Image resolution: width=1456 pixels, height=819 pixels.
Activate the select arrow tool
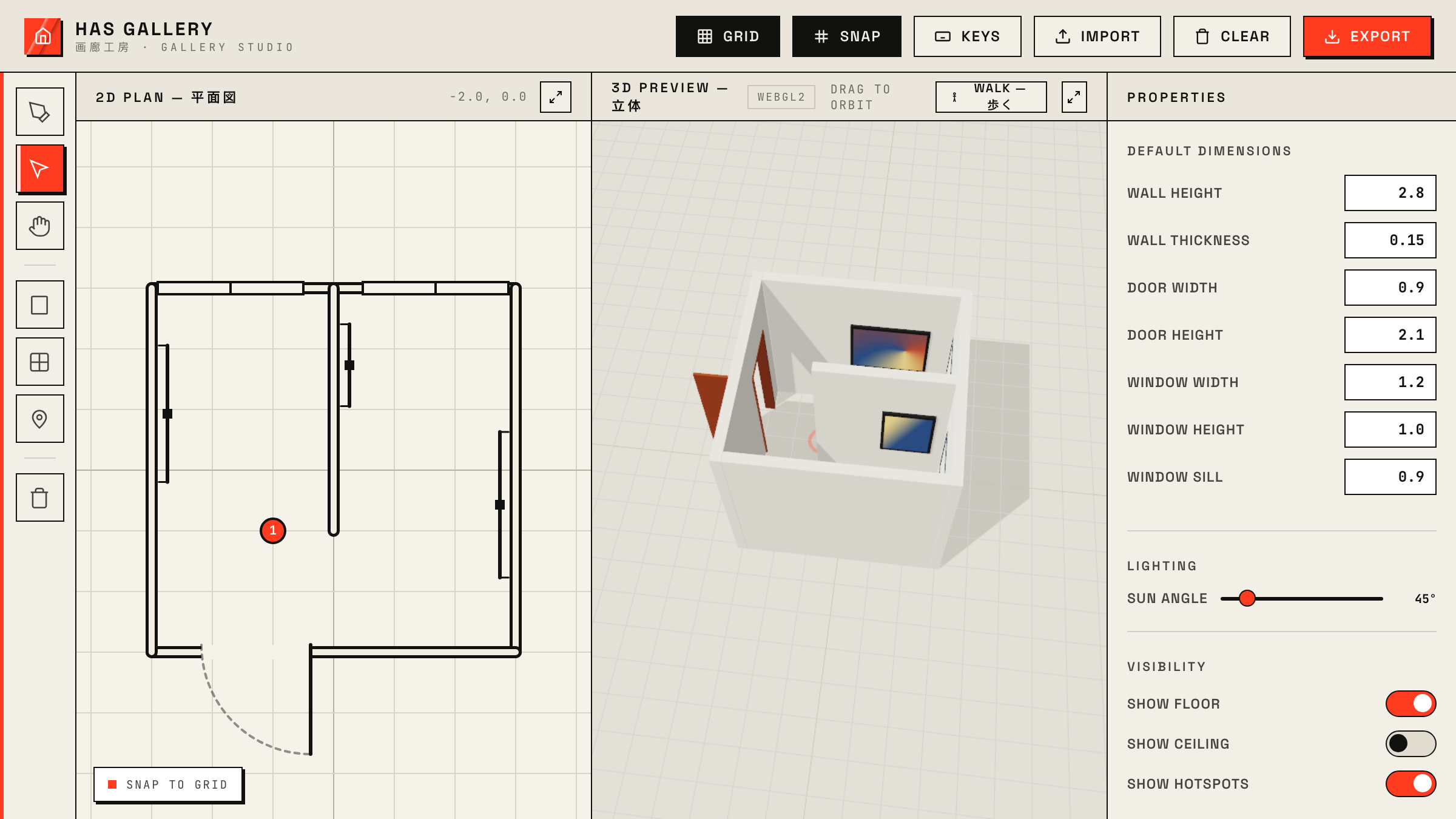pyautogui.click(x=39, y=169)
